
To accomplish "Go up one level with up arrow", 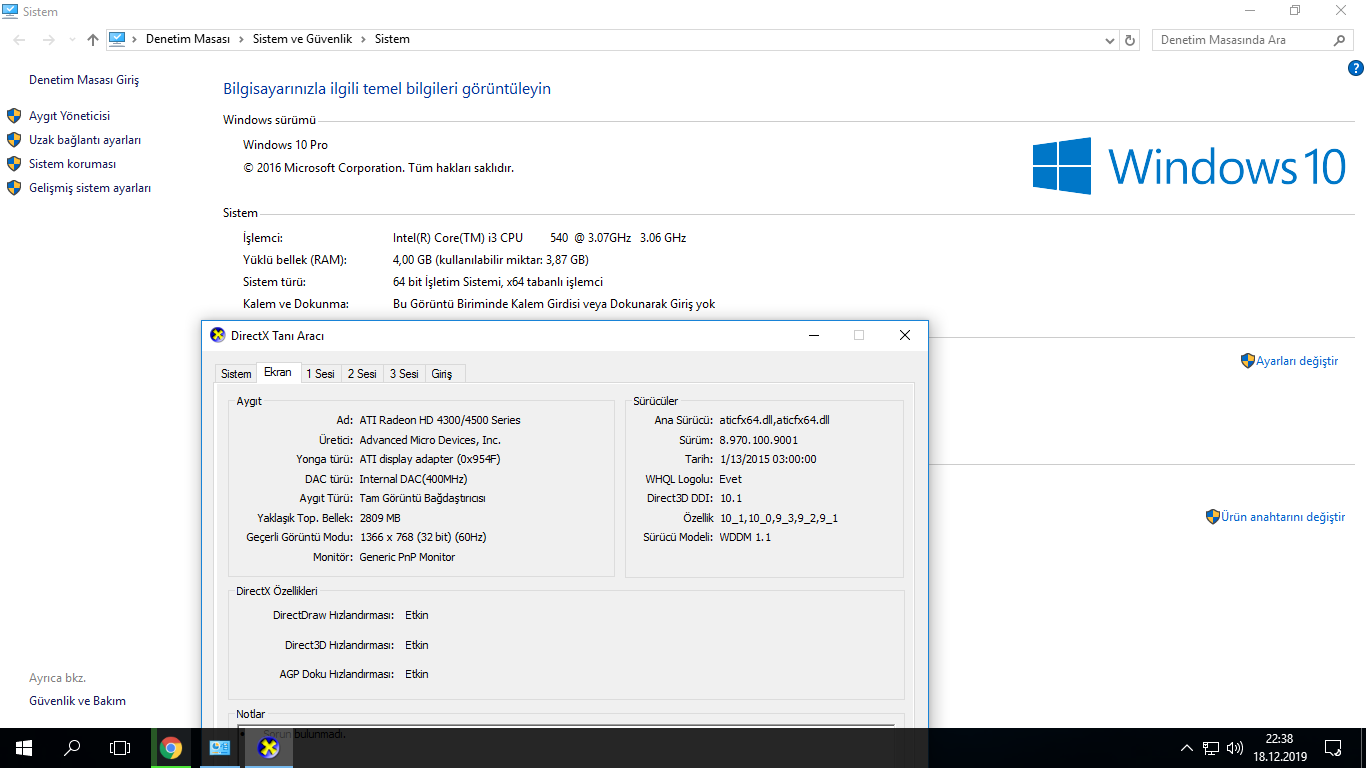I will [93, 40].
